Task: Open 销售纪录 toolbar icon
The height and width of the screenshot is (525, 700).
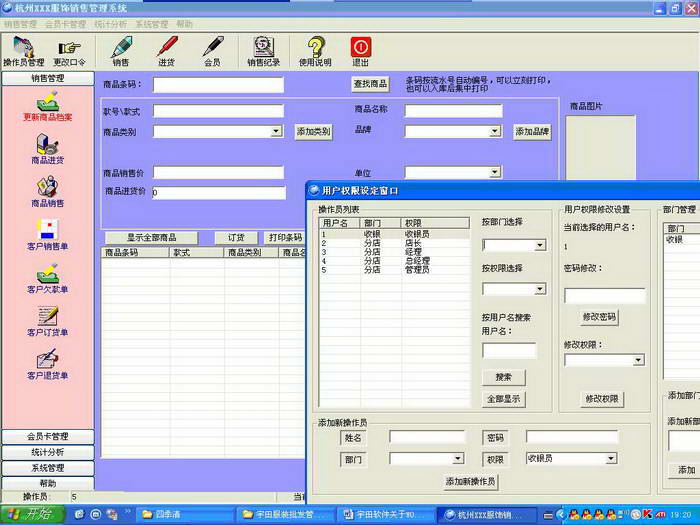Action: click(263, 51)
